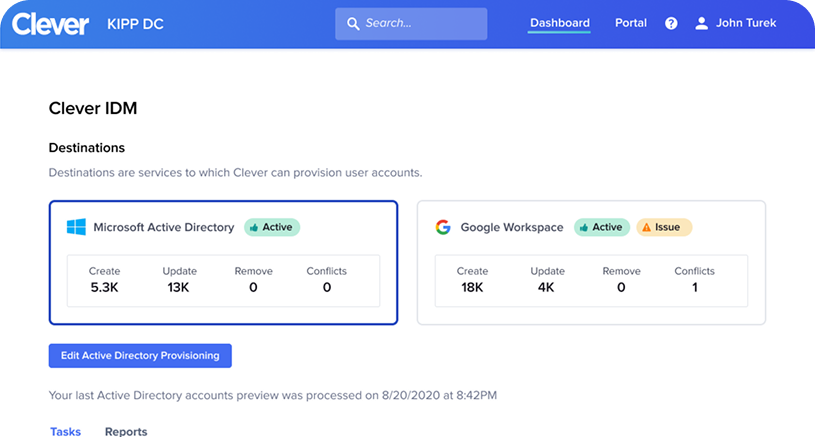Open the Dashboard nav item

point(559,23)
